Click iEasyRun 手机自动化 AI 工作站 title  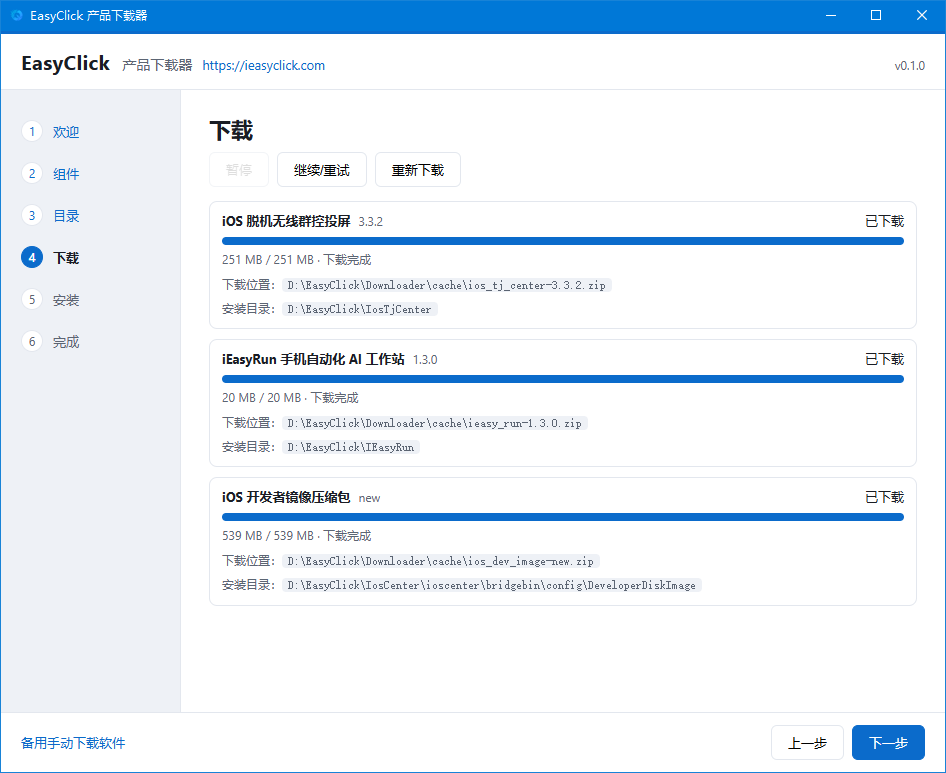pos(313,360)
